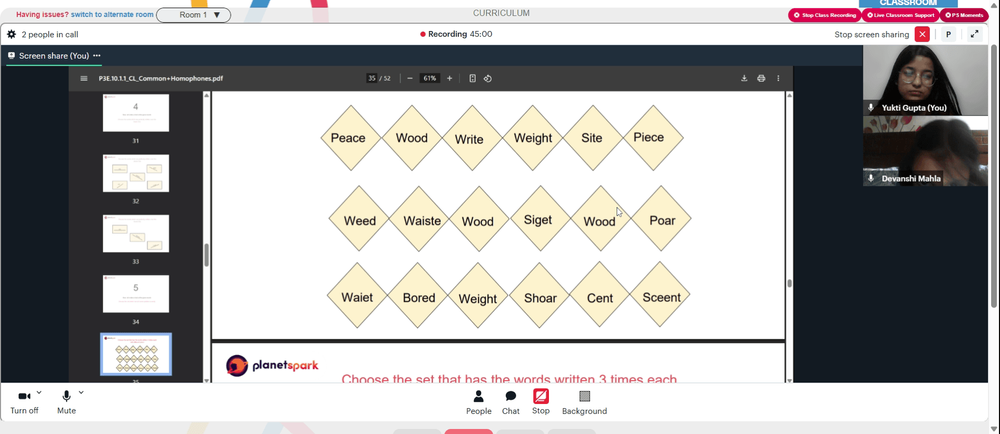Screen dimensions: 1000x434
Task: Download the PDF file
Action: pos(744,78)
